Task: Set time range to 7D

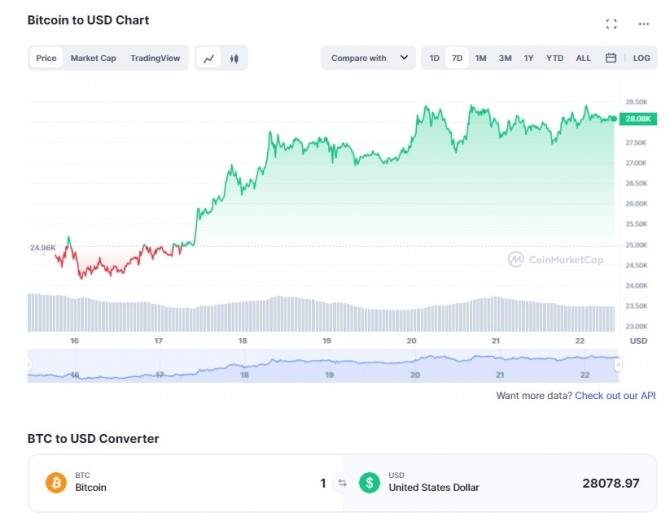Action: coord(457,58)
